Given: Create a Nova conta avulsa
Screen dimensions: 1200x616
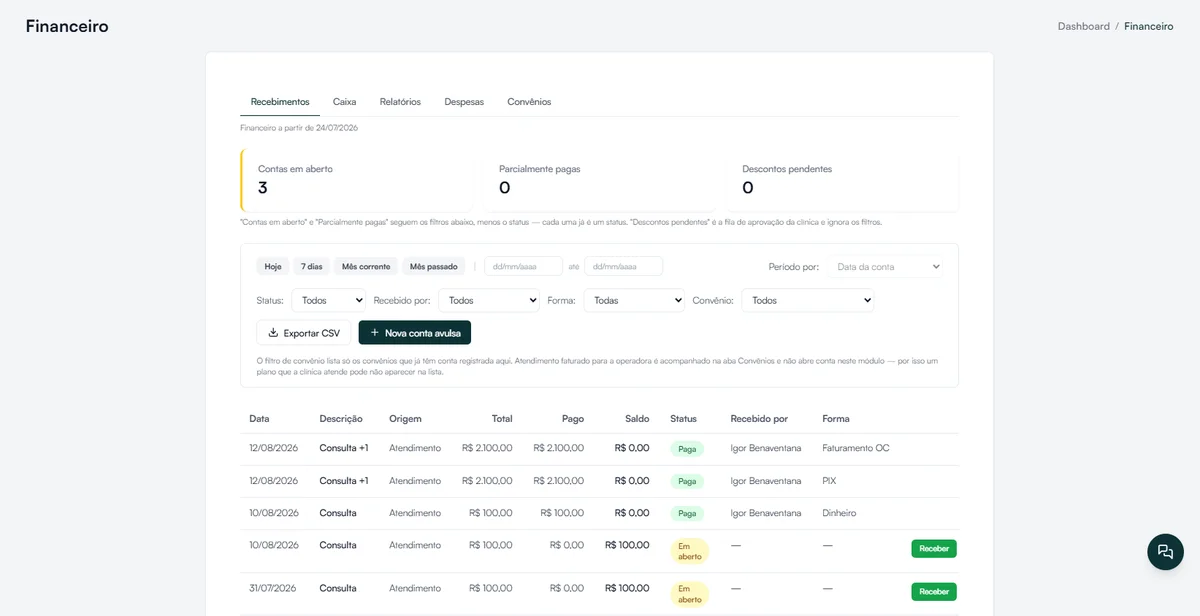Looking at the screenshot, I should pos(415,333).
